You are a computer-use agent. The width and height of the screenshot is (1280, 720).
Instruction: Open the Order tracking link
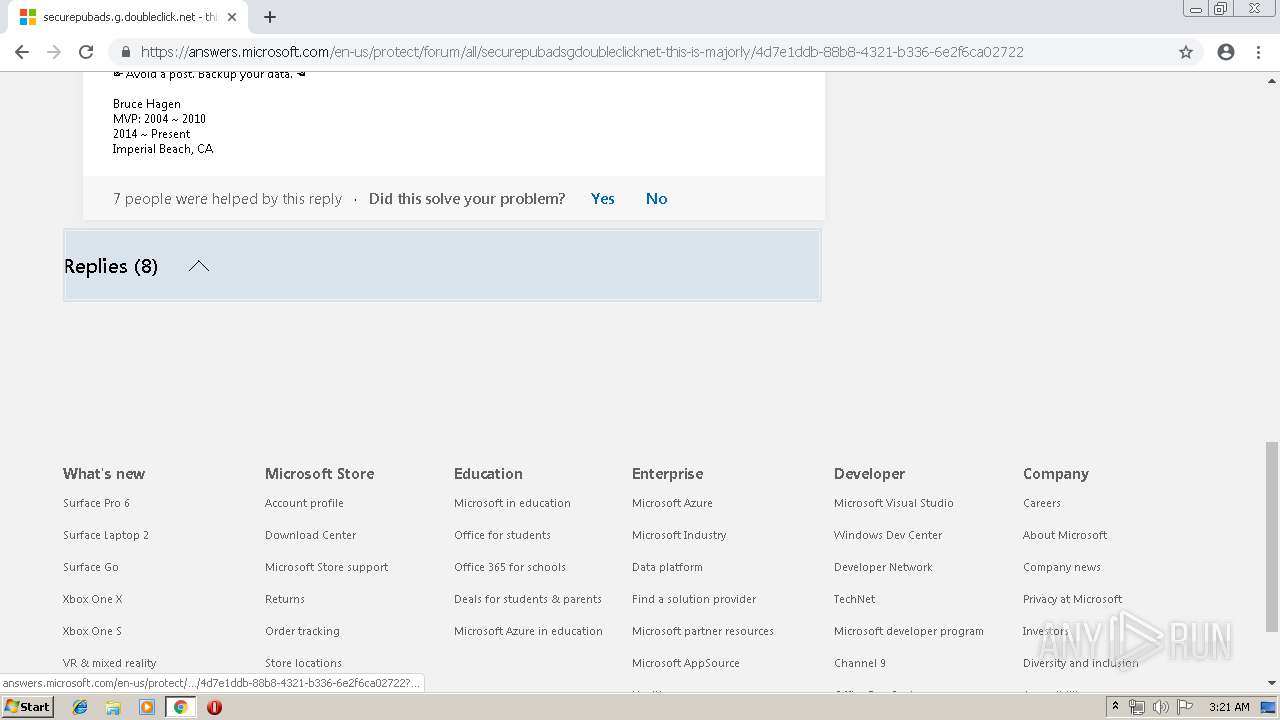(x=303, y=631)
